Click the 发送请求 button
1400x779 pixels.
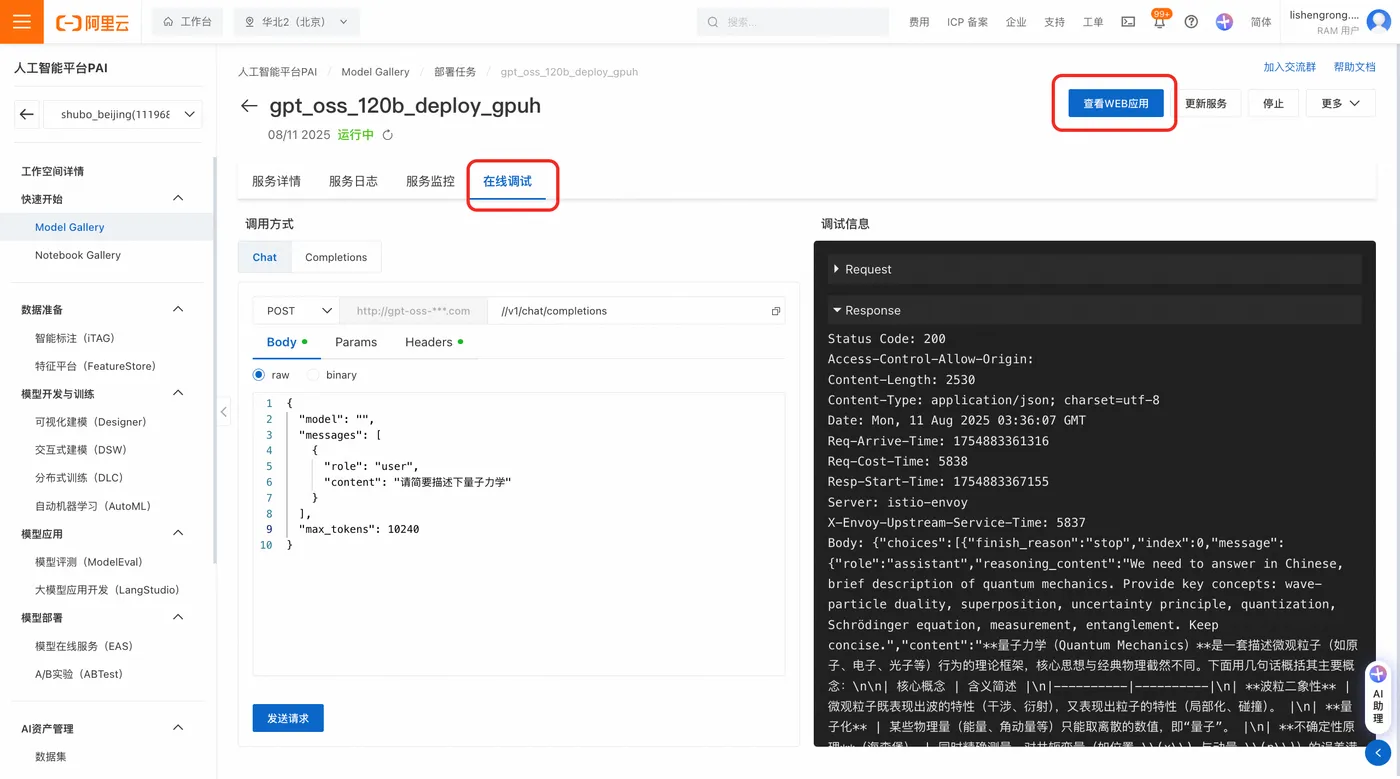coord(288,718)
